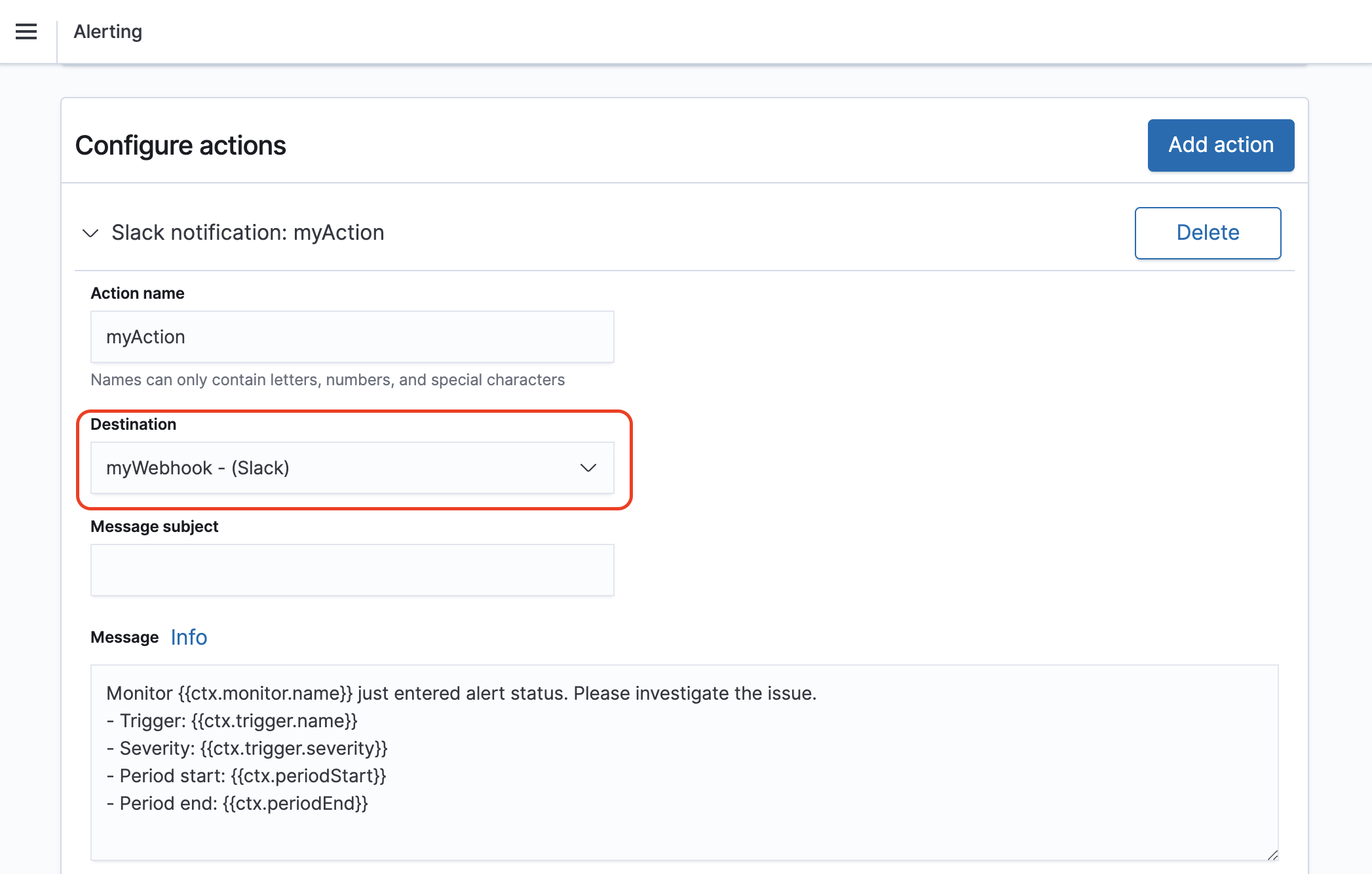
Task: Click the Add action button
Action: 1220,145
